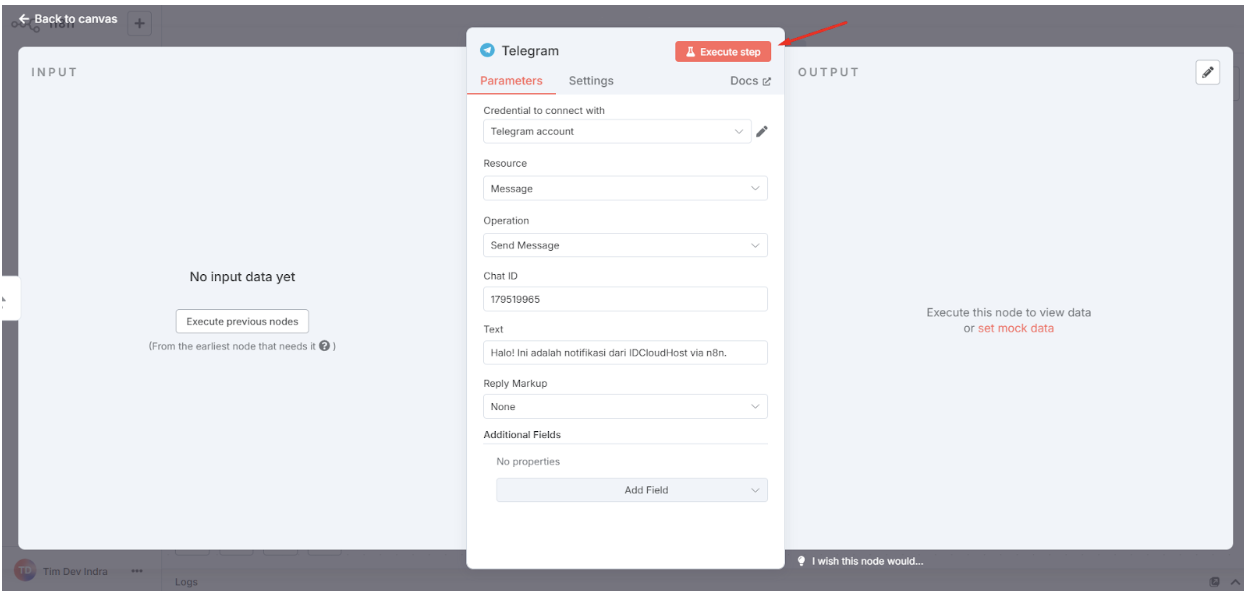Click the help question mark icon
This screenshot has width=1244, height=596.
[x=325, y=346]
